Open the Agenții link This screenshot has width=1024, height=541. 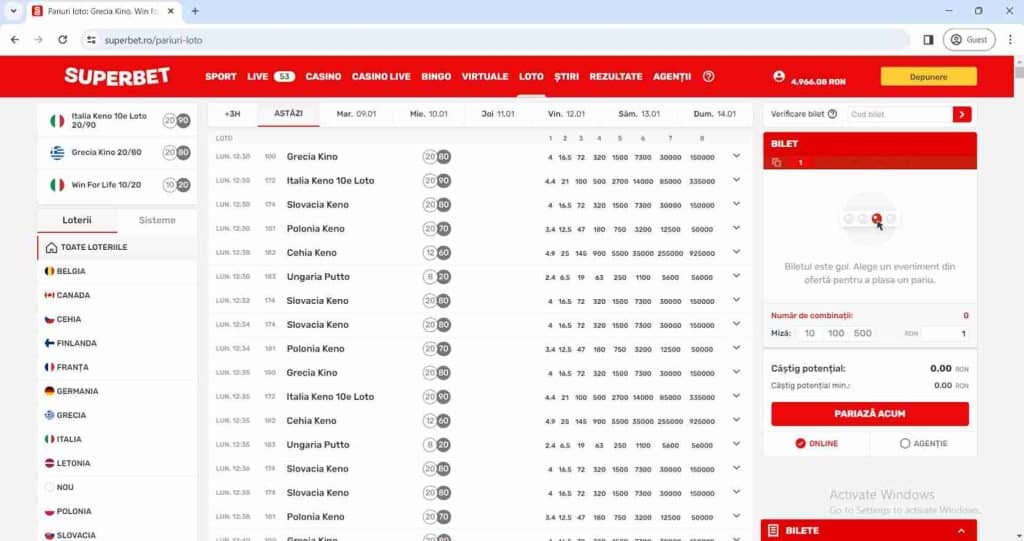pyautogui.click(x=672, y=76)
